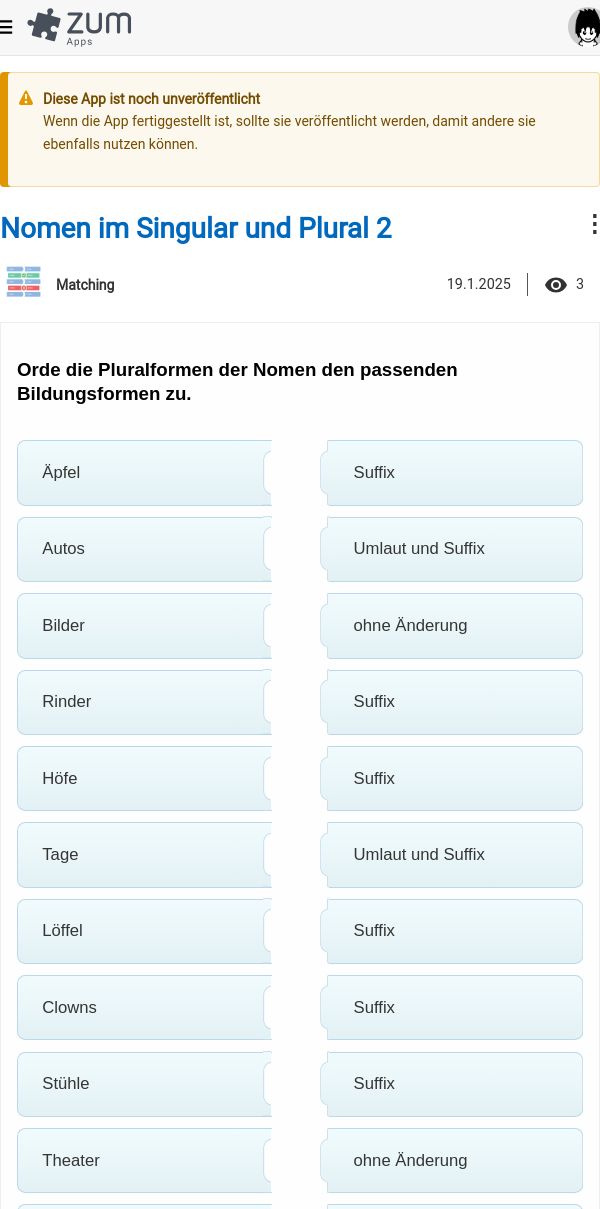Select the Stühle word tile
This screenshot has width=600, height=1209.
point(144,1084)
